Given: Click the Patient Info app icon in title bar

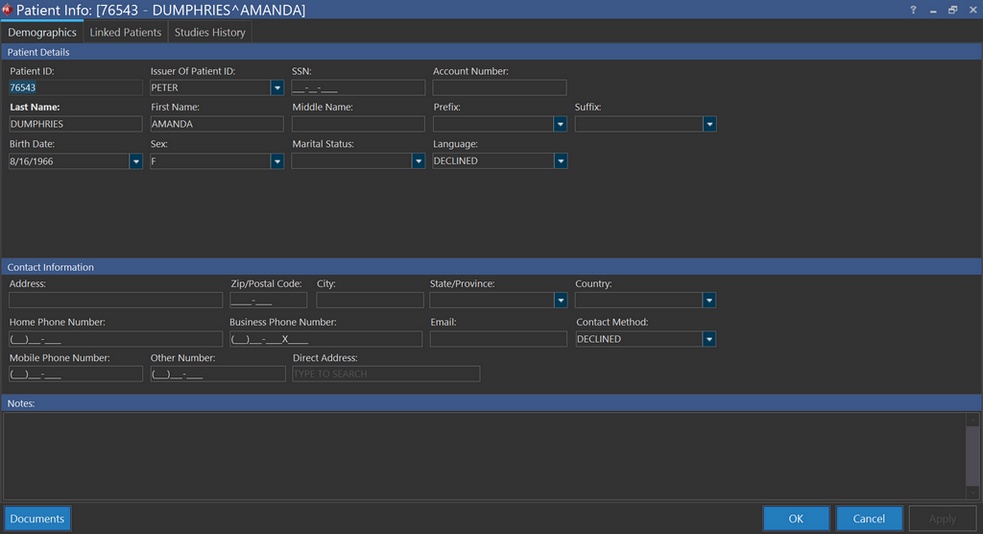Looking at the screenshot, I should pyautogui.click(x=7, y=10).
